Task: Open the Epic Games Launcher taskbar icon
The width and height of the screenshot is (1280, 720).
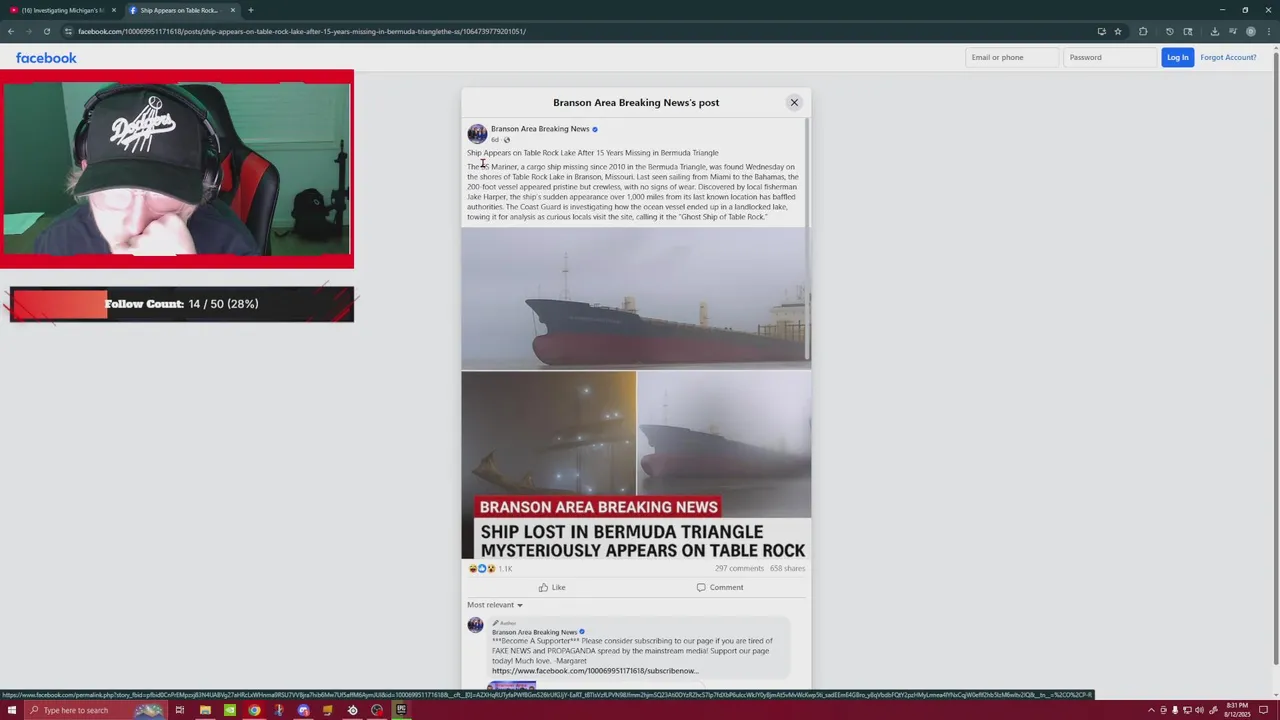Action: click(401, 710)
